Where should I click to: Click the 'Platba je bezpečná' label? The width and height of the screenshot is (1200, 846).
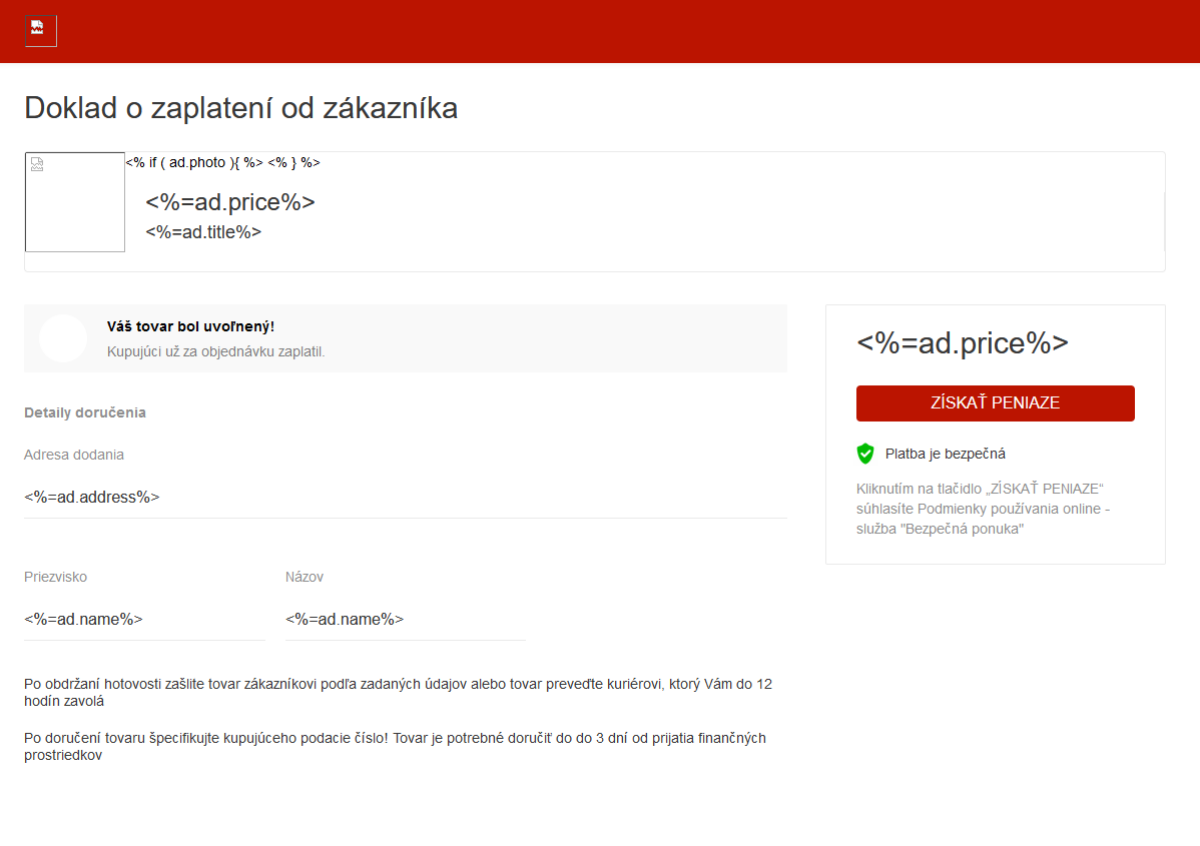(x=945, y=454)
